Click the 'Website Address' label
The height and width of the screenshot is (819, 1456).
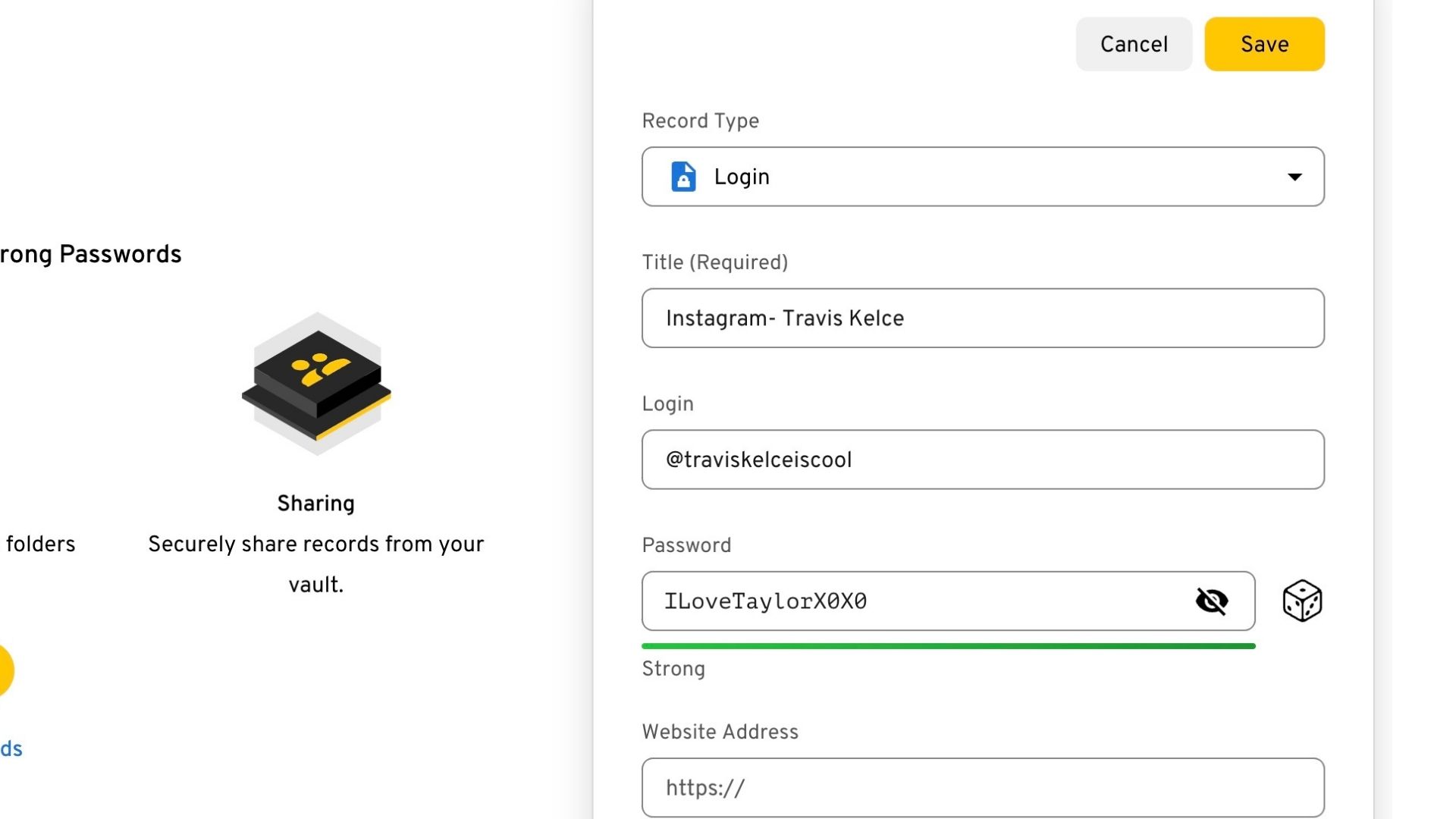[x=720, y=732]
